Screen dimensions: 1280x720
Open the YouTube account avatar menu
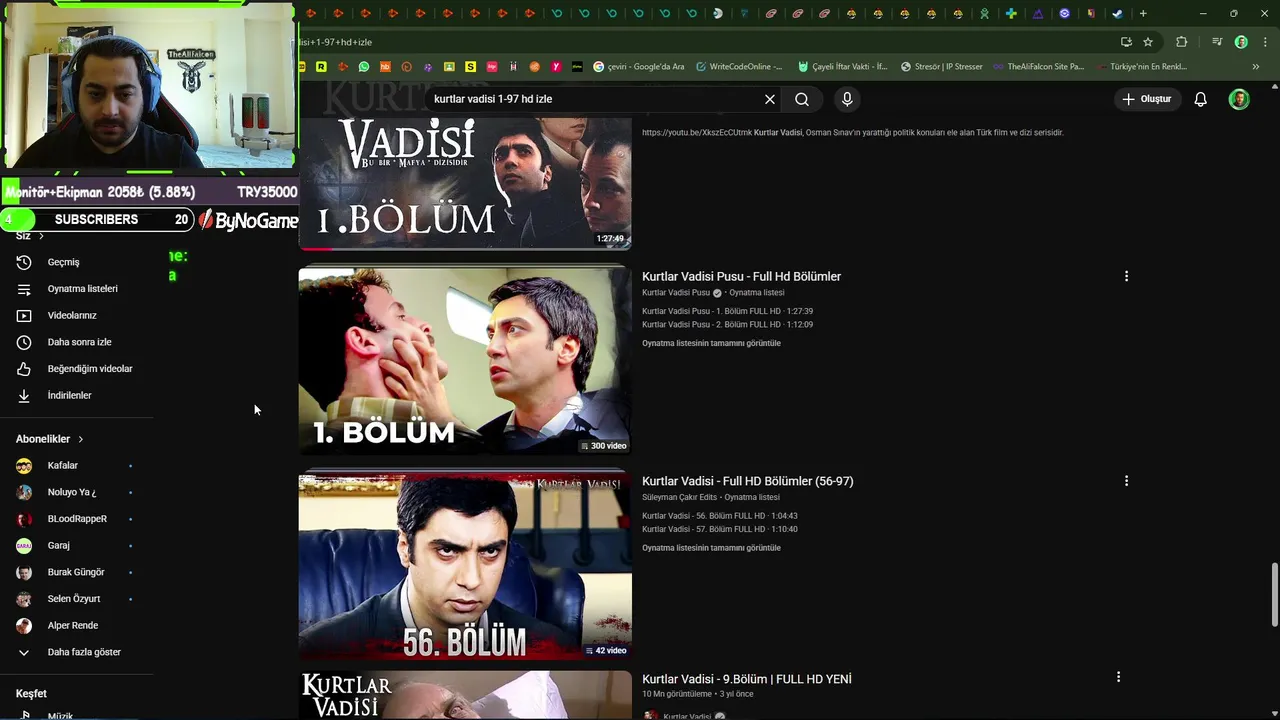tap(1239, 99)
